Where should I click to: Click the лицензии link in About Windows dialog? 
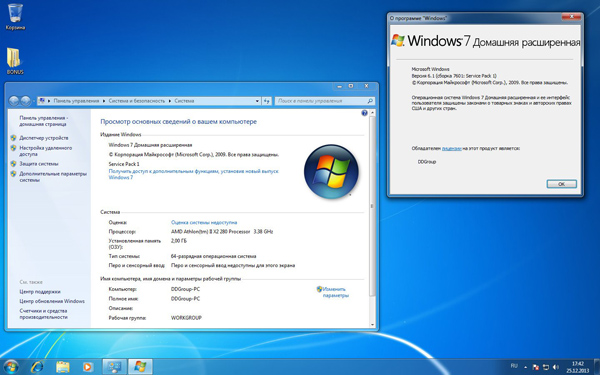coord(452,148)
